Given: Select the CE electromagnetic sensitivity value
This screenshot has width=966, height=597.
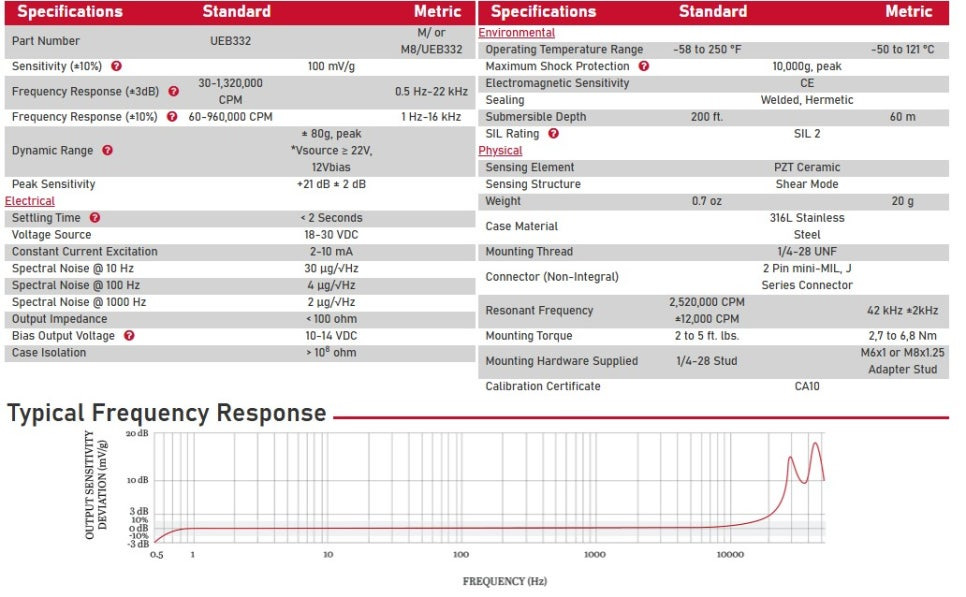Looking at the screenshot, I should [x=807, y=83].
